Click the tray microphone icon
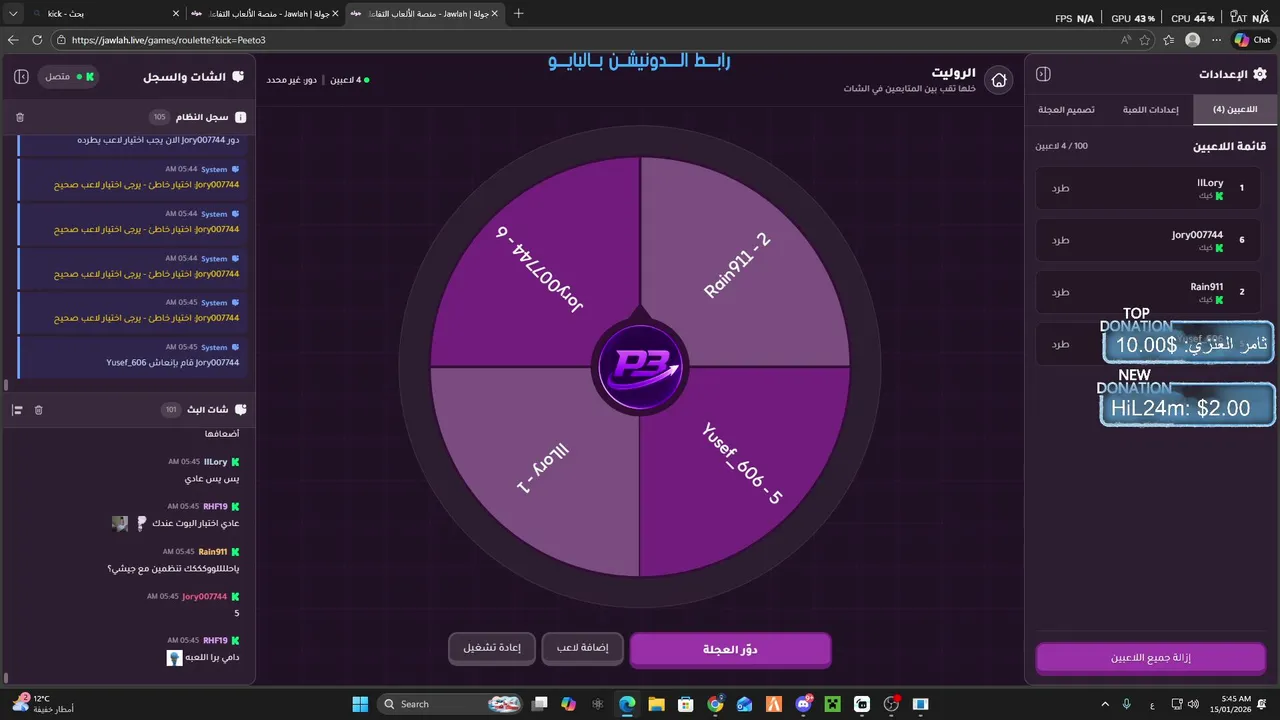Image resolution: width=1280 pixels, height=720 pixels. [1127, 704]
